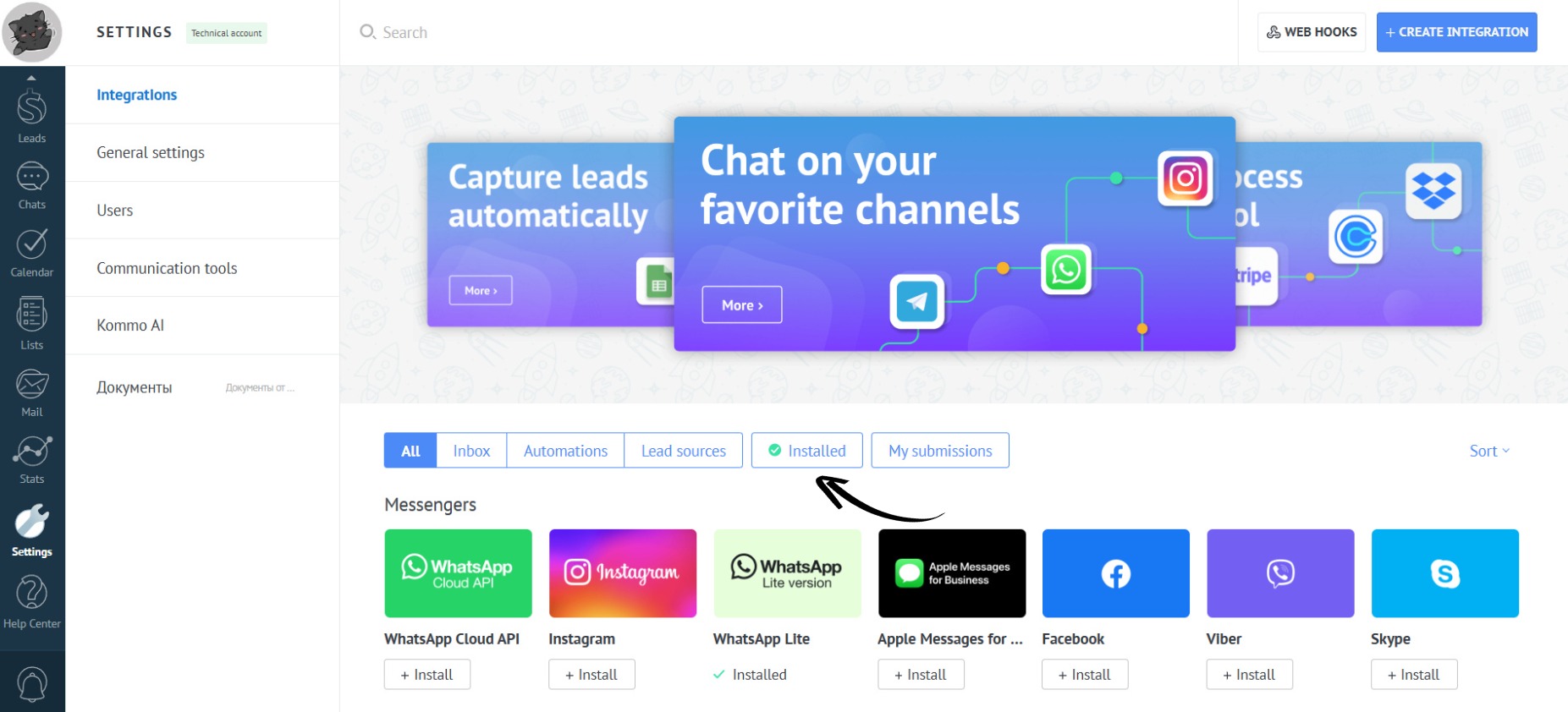The width and height of the screenshot is (1568, 712).
Task: Click the Create Integration button
Action: [1456, 32]
